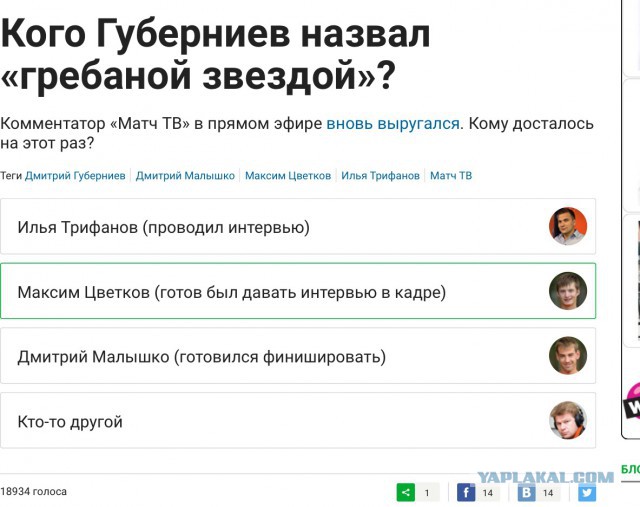Share via the Twitter icon
The width and height of the screenshot is (640, 507).
[587, 492]
